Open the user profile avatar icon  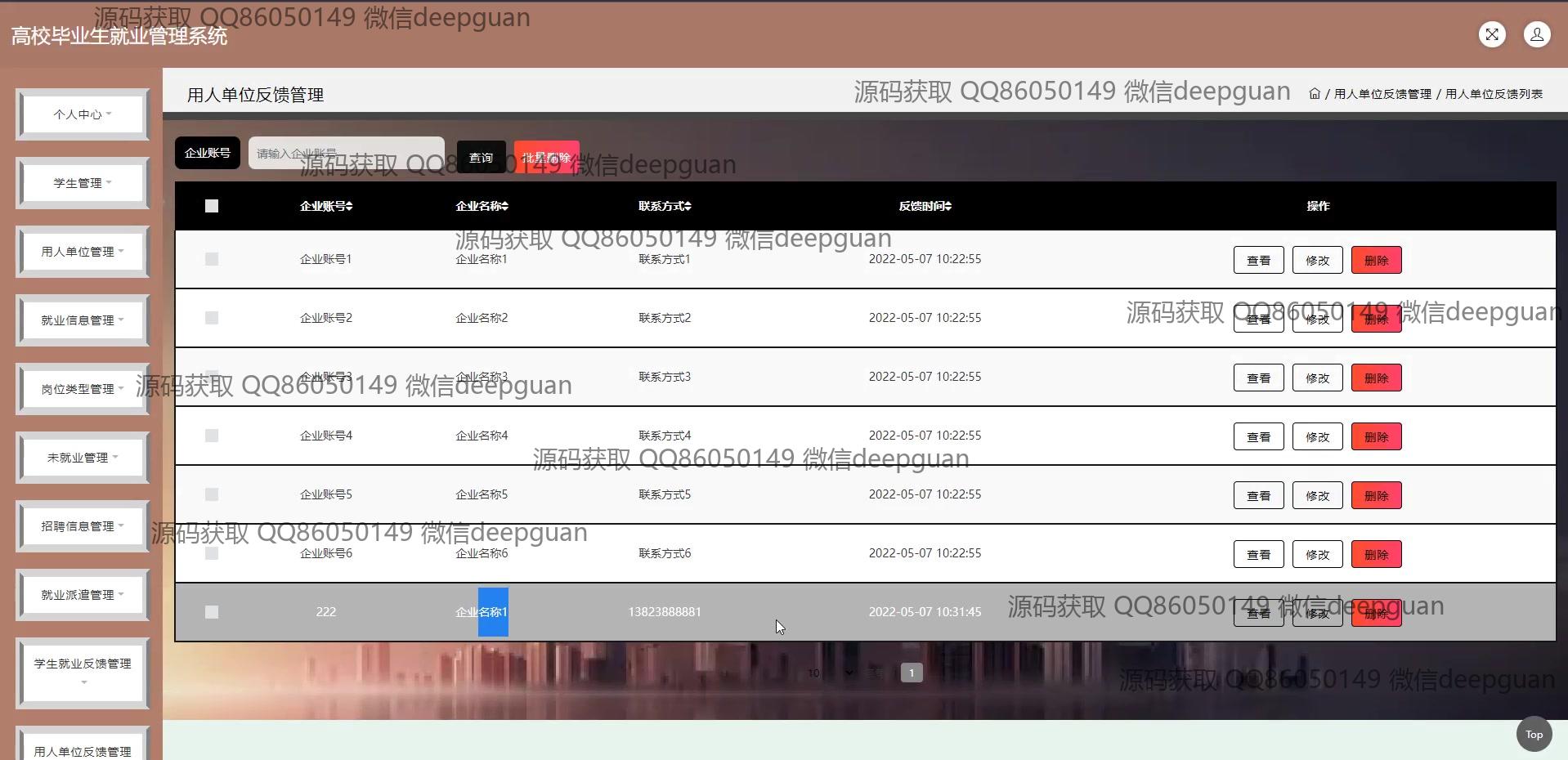1537,34
